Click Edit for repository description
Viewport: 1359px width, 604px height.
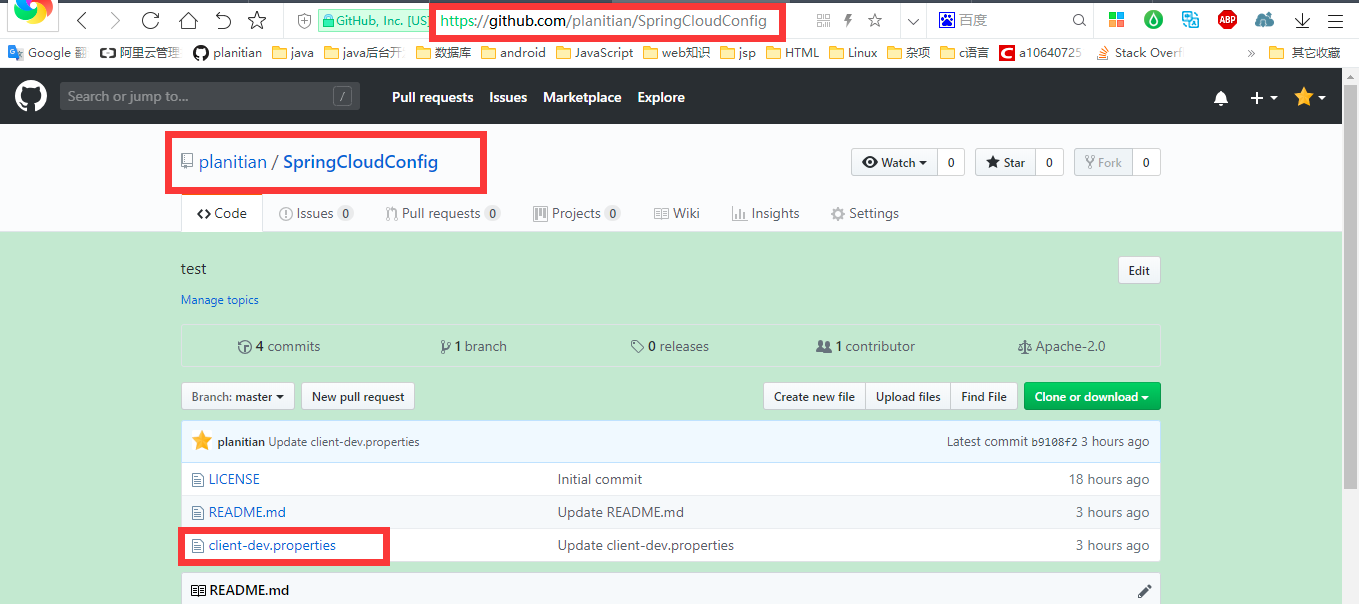click(1139, 270)
